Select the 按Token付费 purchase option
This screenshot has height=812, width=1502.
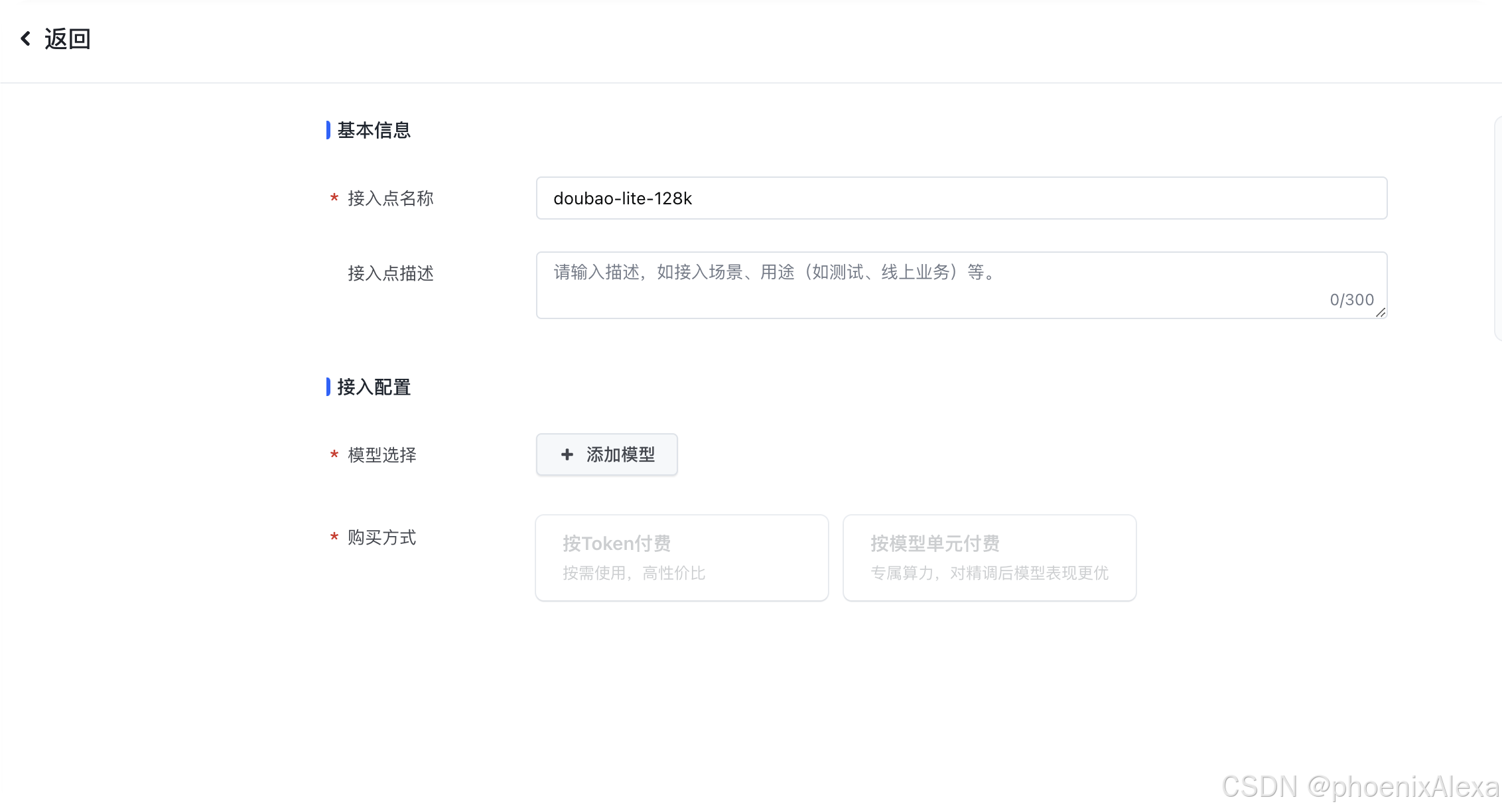(x=681, y=558)
